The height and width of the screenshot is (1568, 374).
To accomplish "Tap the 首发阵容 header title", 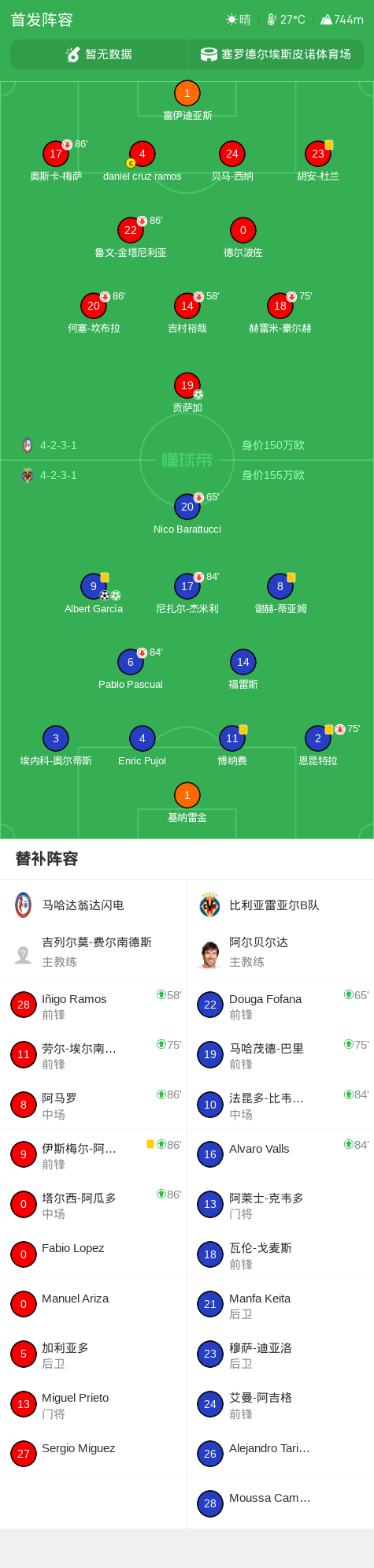I will pos(42,20).
